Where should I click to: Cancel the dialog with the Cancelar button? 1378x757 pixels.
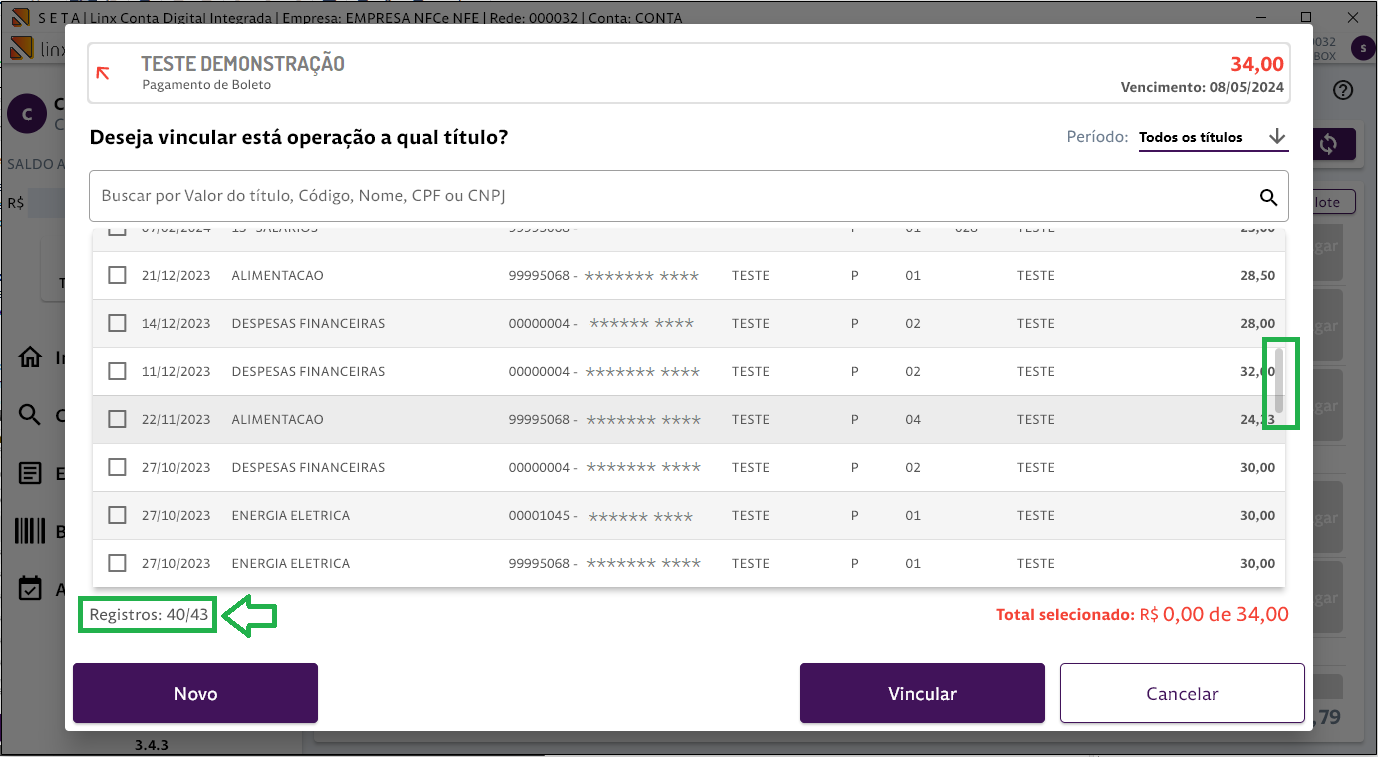coord(1182,693)
